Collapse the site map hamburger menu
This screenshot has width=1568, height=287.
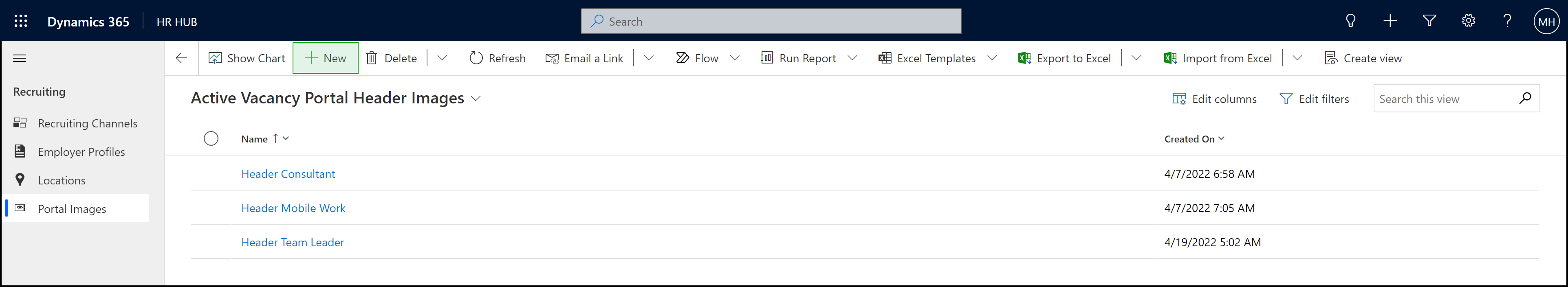[x=20, y=58]
